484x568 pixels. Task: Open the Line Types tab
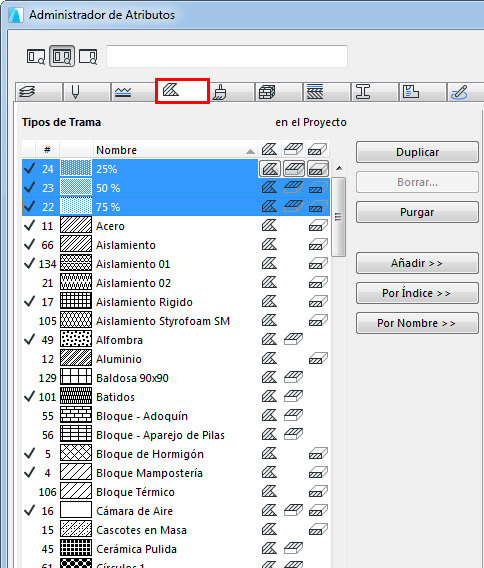(134, 92)
